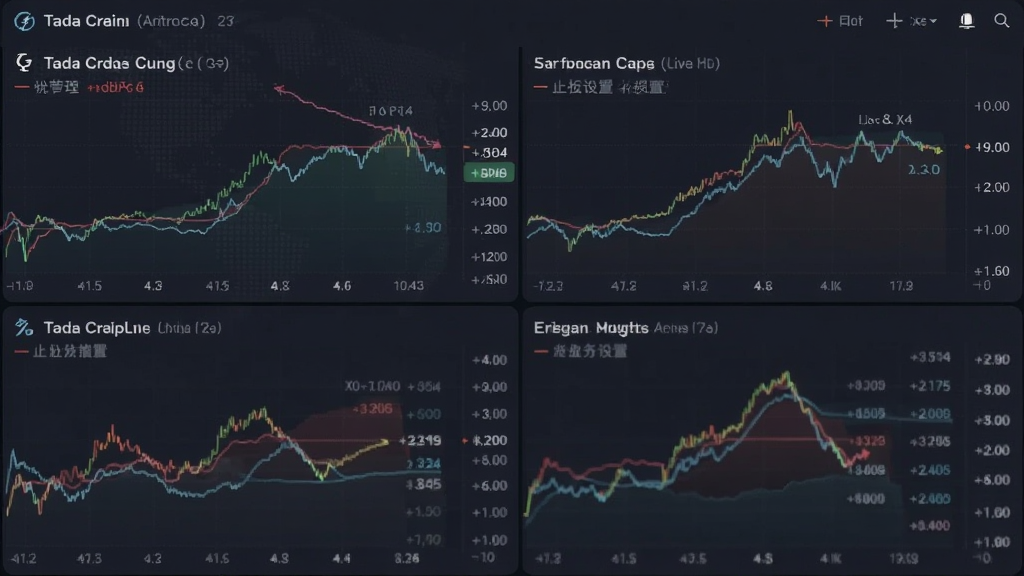Click the "+4.00" price label on Tada CraipLne axis
Screen dimensions: 1024x576
(x=489, y=360)
